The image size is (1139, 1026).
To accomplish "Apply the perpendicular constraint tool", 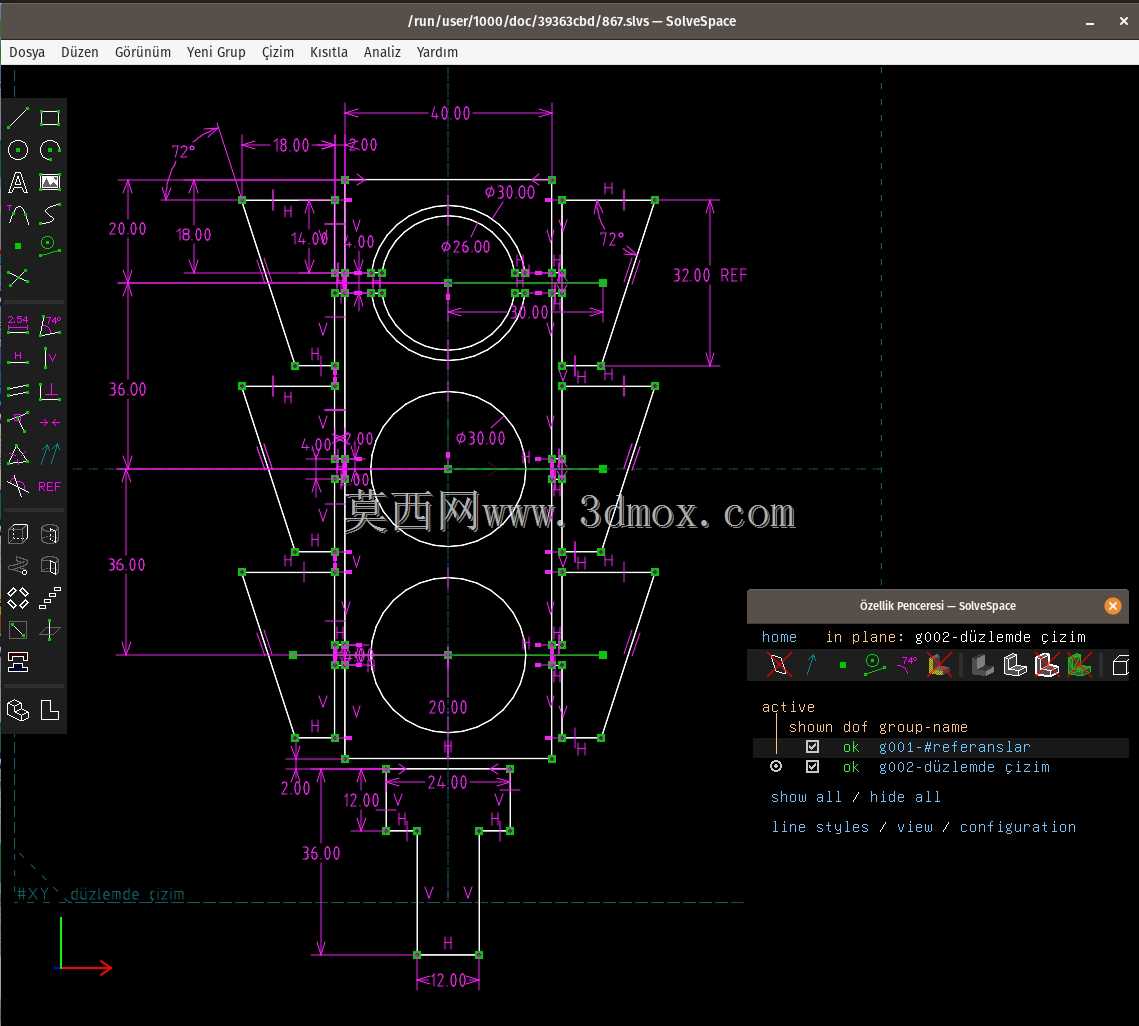I will coord(50,390).
